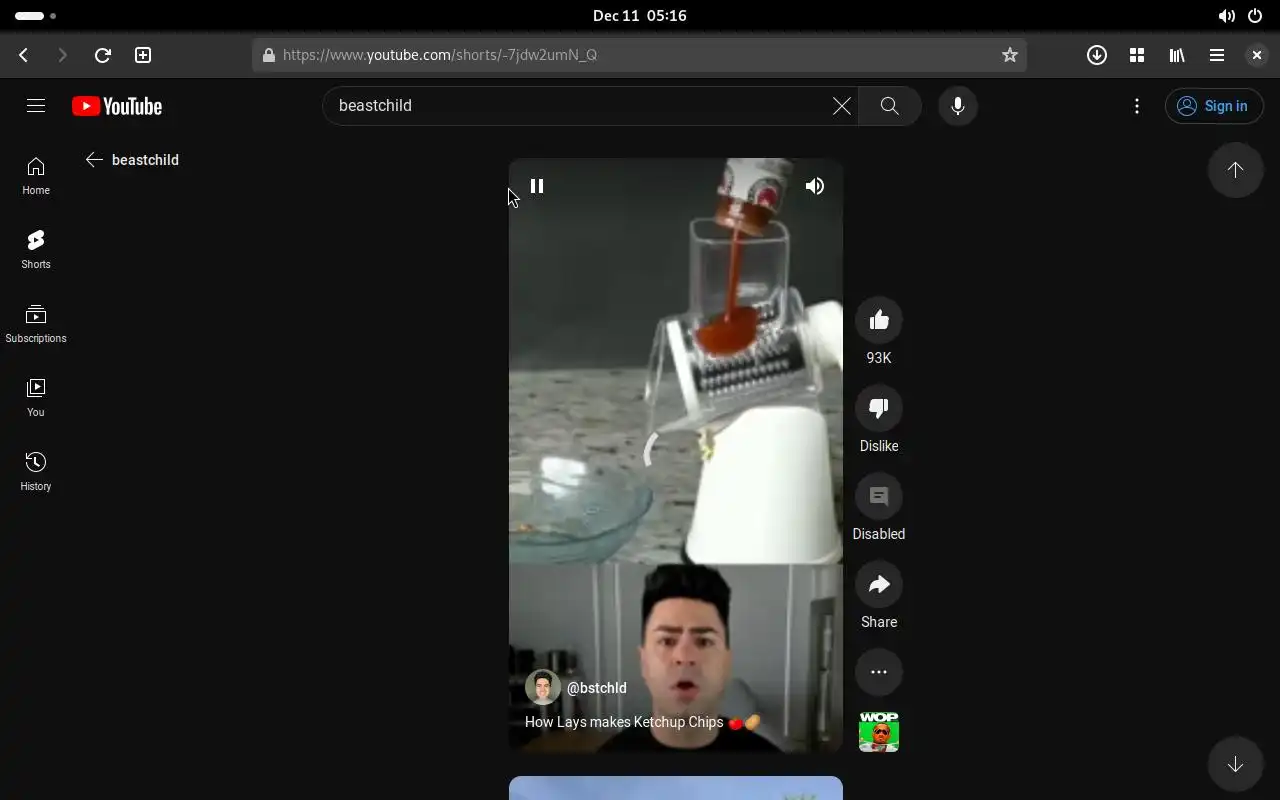1280x800 pixels.
Task: Go to previous Short with up arrow
Action: coord(1236,170)
